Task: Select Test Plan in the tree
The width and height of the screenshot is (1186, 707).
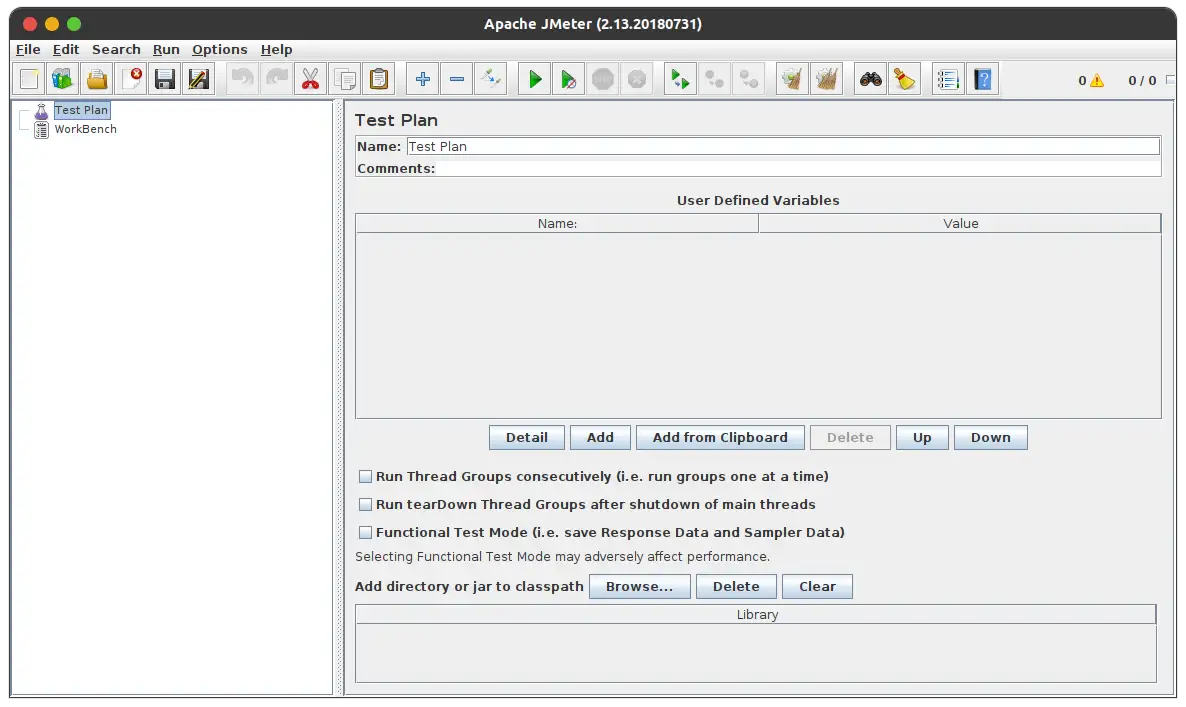Action: [x=82, y=110]
